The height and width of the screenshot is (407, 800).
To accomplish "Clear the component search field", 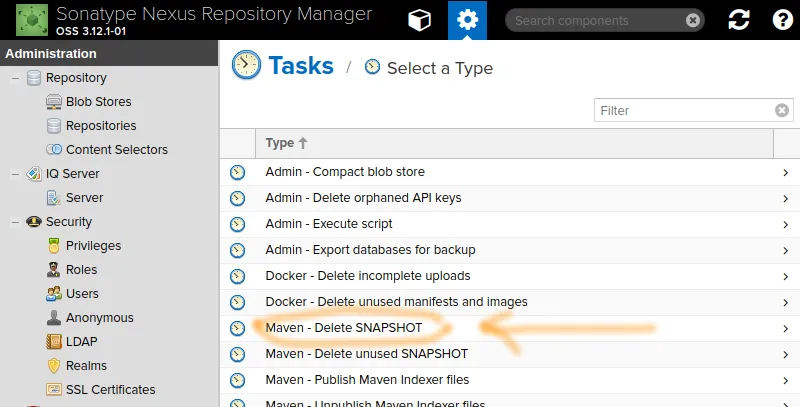I will (693, 20).
